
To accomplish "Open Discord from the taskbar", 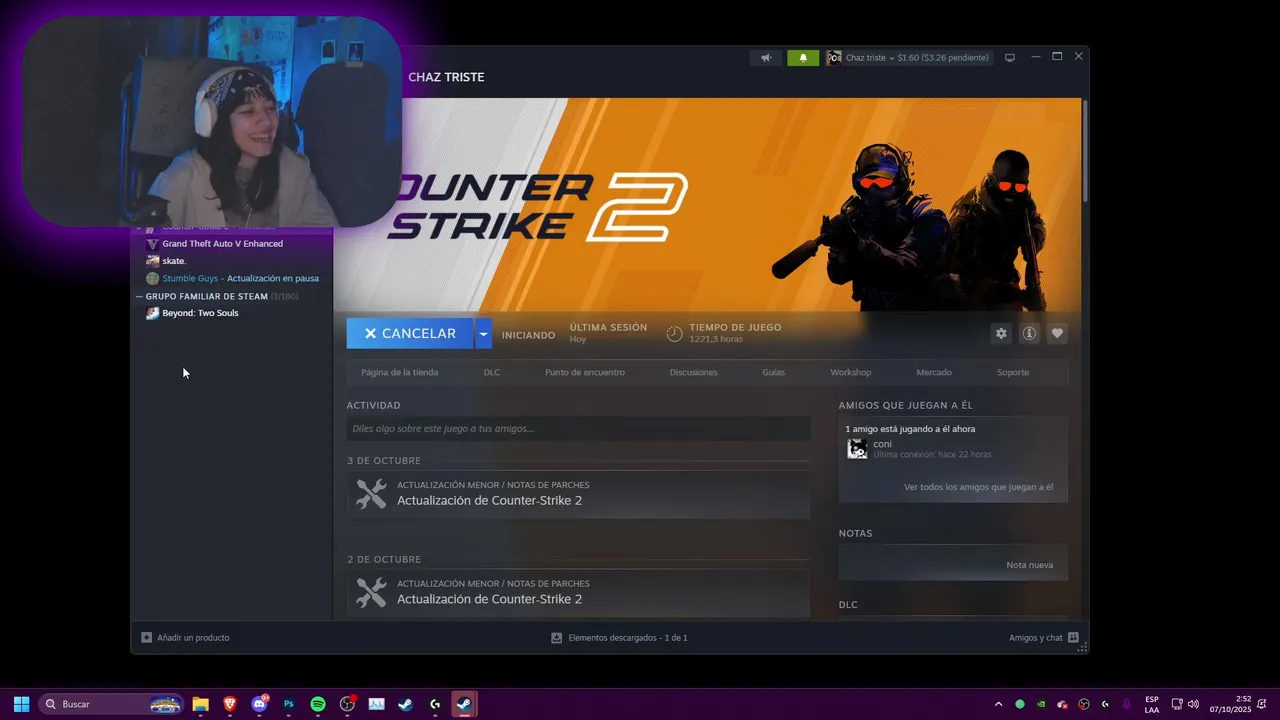I will click(x=259, y=704).
